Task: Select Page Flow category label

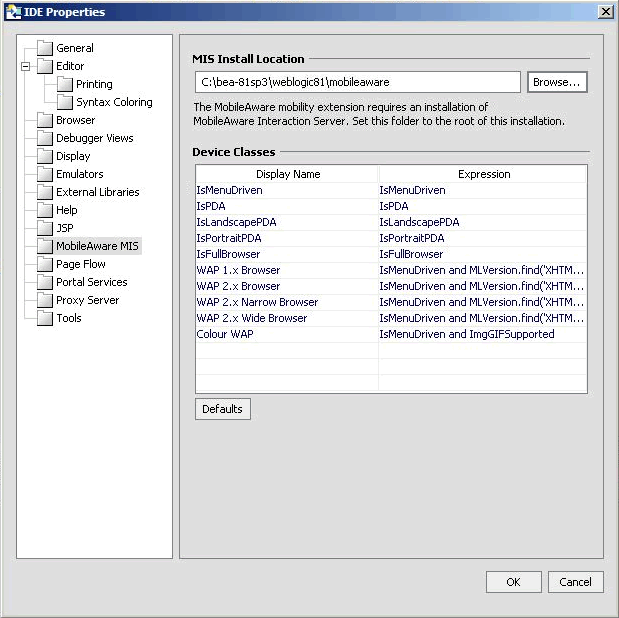Action: (81, 264)
